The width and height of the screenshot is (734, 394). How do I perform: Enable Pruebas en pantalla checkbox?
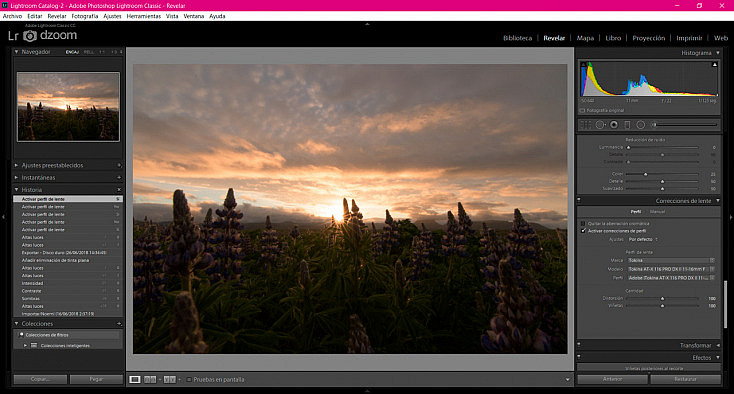tap(189, 379)
